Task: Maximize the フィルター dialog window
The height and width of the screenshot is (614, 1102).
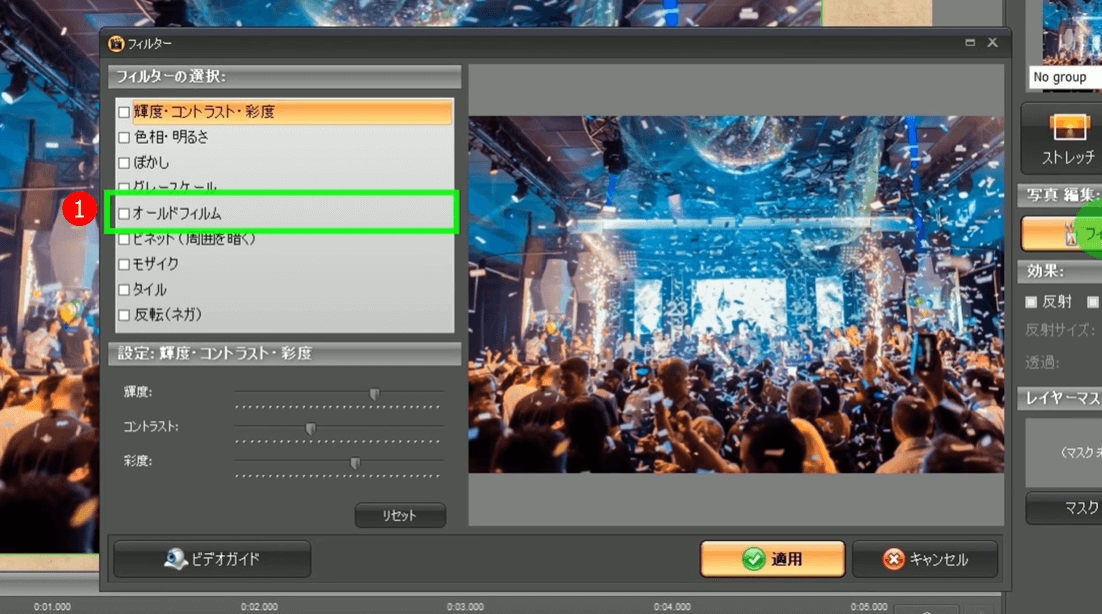Action: (x=970, y=43)
